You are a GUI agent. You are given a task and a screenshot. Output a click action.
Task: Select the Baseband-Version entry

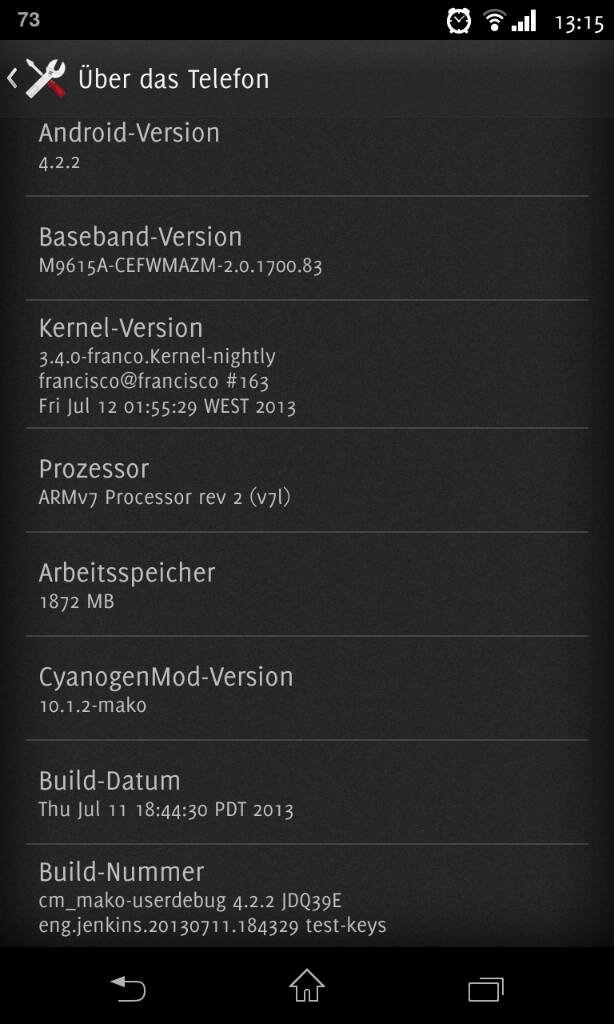307,248
